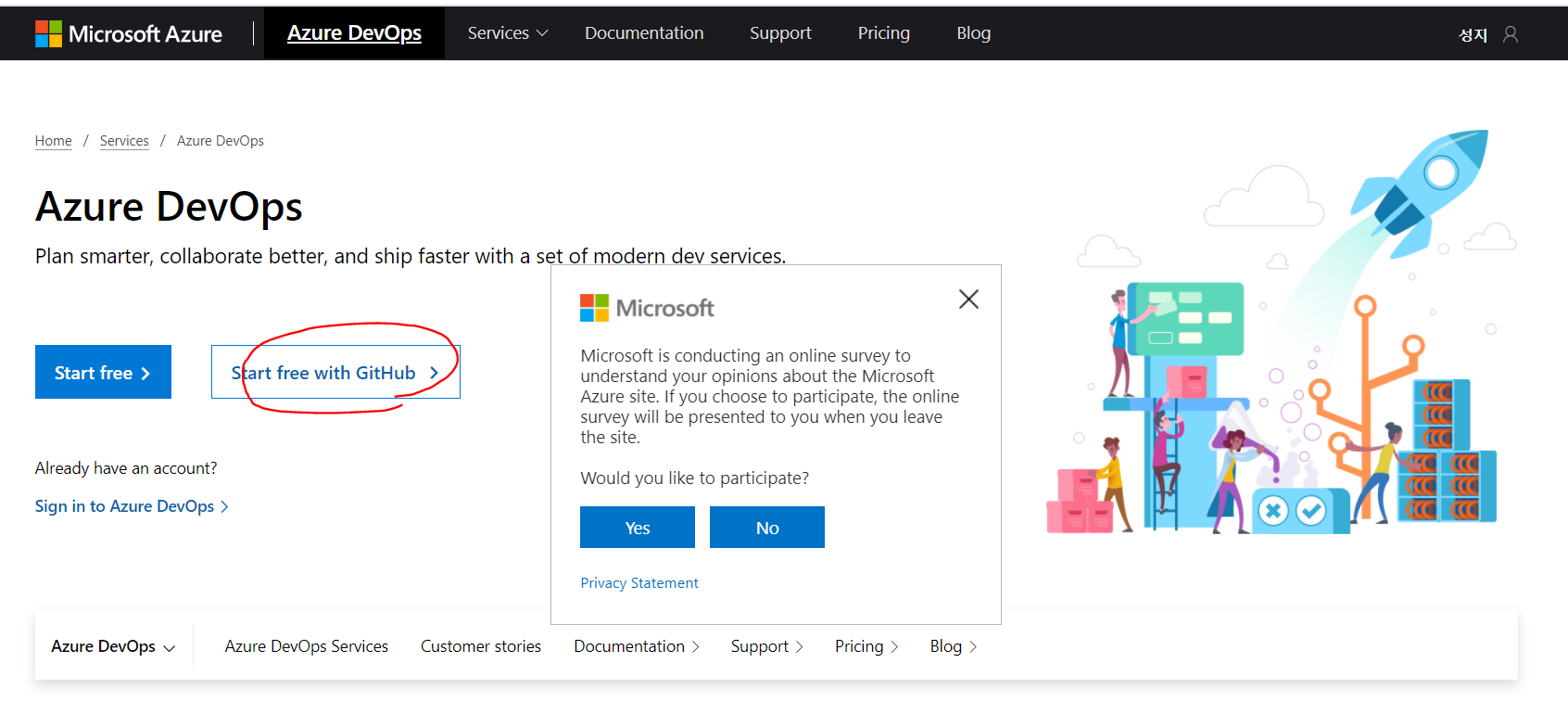Image resolution: width=1568 pixels, height=714 pixels.
Task: Click the Azure DevOps page heading
Action: (169, 206)
